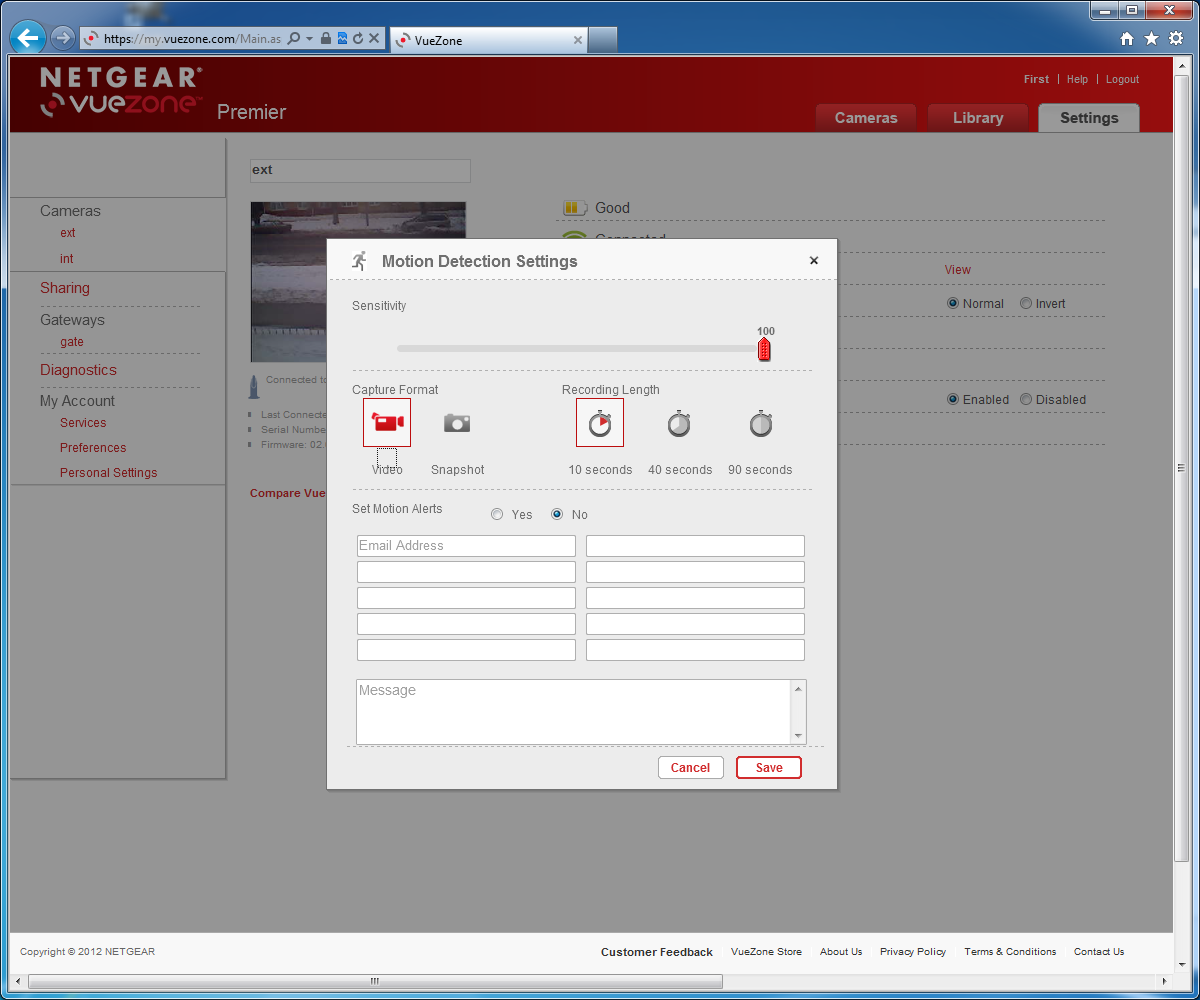Choose the 10 seconds stopwatch icon
Image resolution: width=1200 pixels, height=1000 pixels.
pos(600,423)
